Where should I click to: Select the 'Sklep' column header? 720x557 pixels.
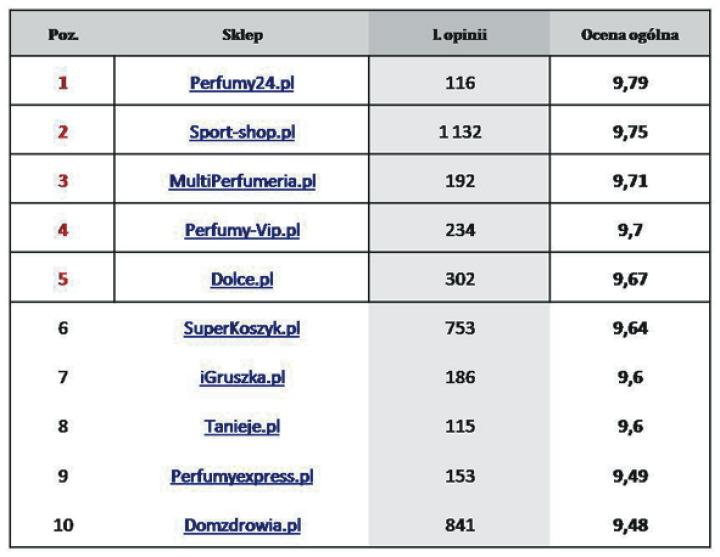(242, 35)
